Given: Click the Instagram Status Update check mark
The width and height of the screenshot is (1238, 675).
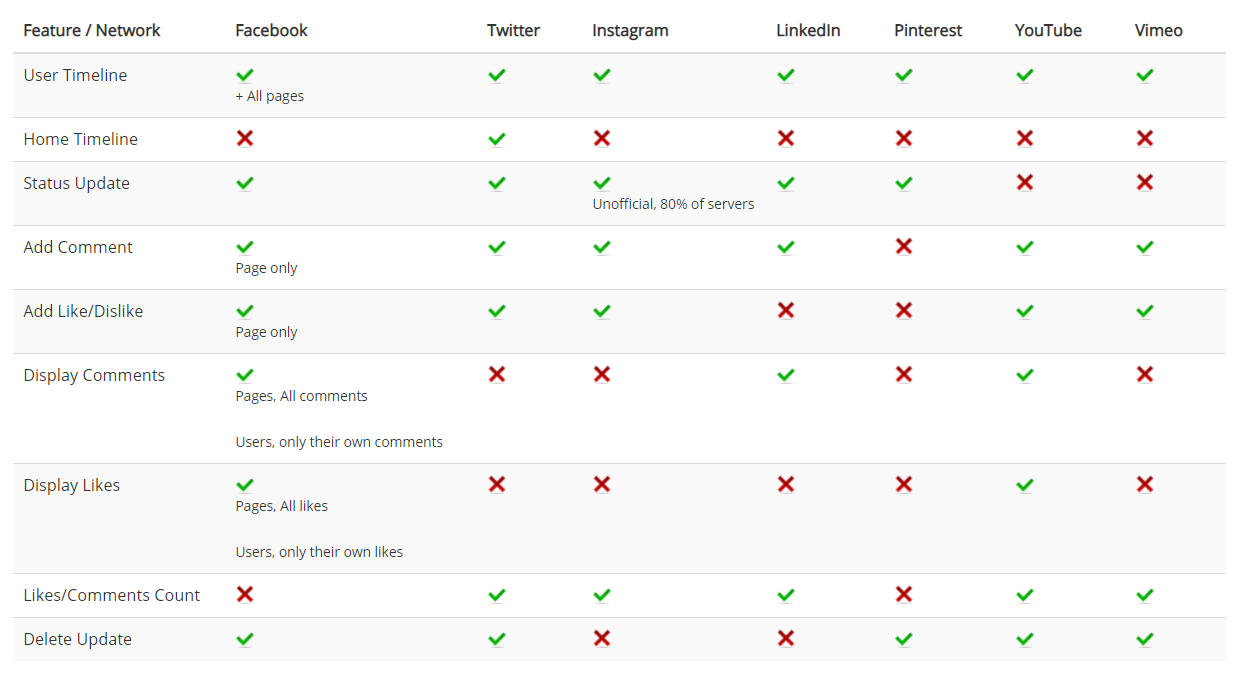Looking at the screenshot, I should [602, 183].
